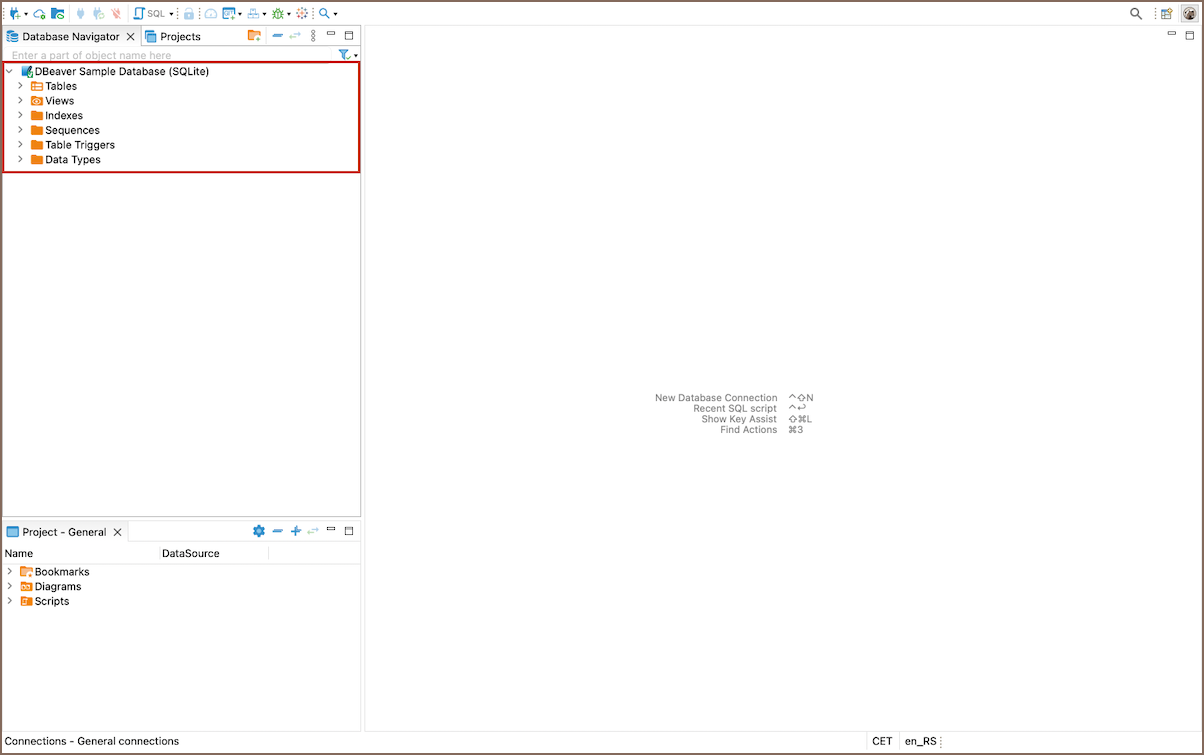Screen dimensions: 1204x755
Task: Select the Database Navigator tab
Action: coord(70,37)
